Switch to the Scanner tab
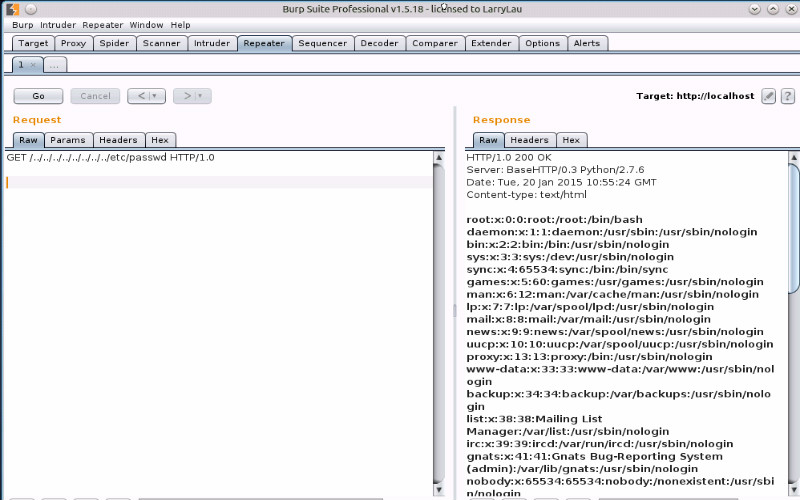800x500 pixels. click(161, 43)
